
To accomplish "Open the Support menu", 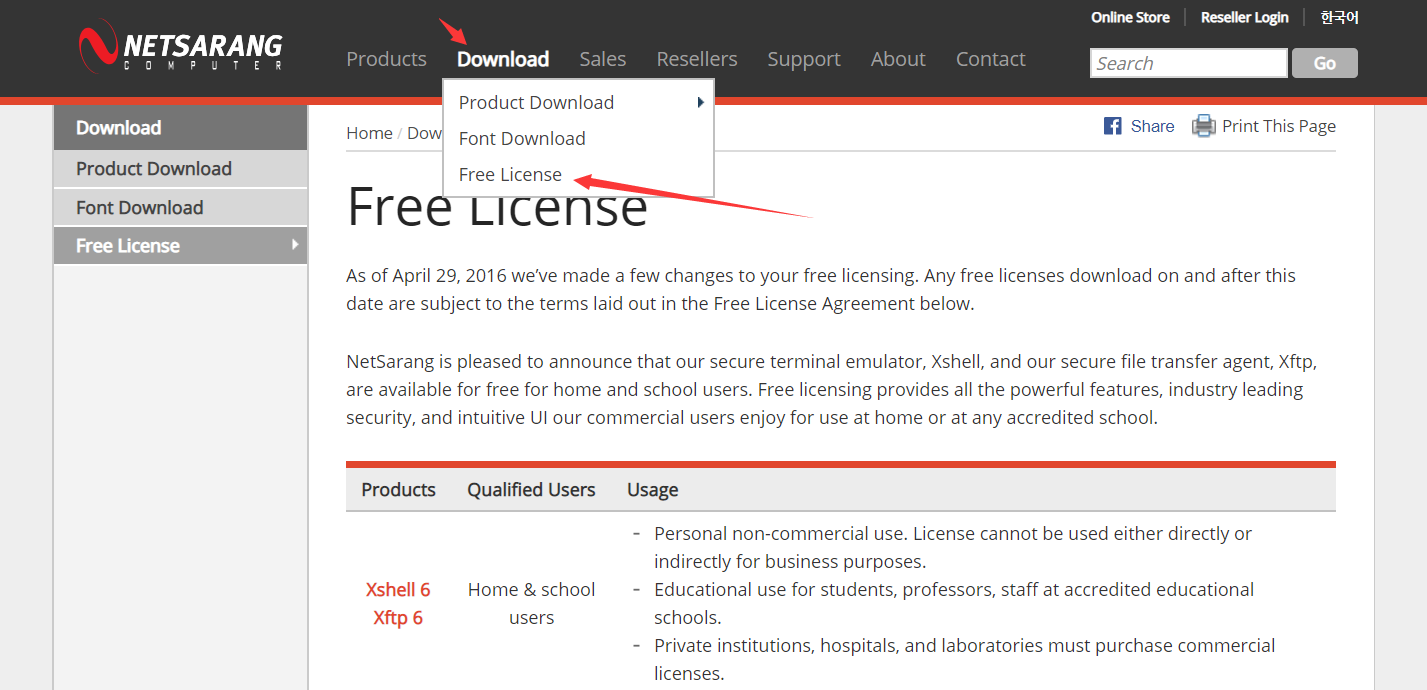I will [804, 59].
